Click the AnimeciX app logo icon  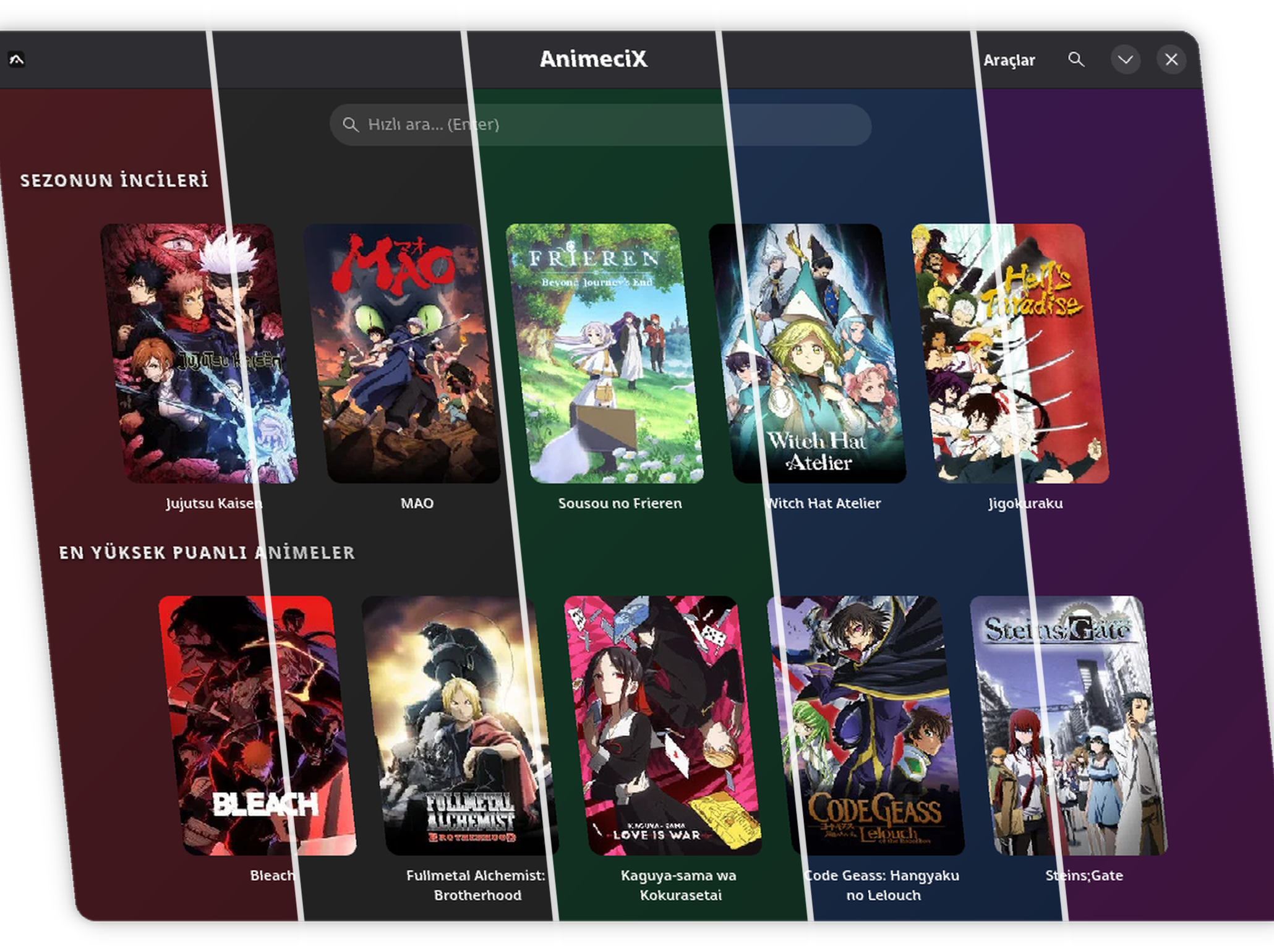(17, 59)
